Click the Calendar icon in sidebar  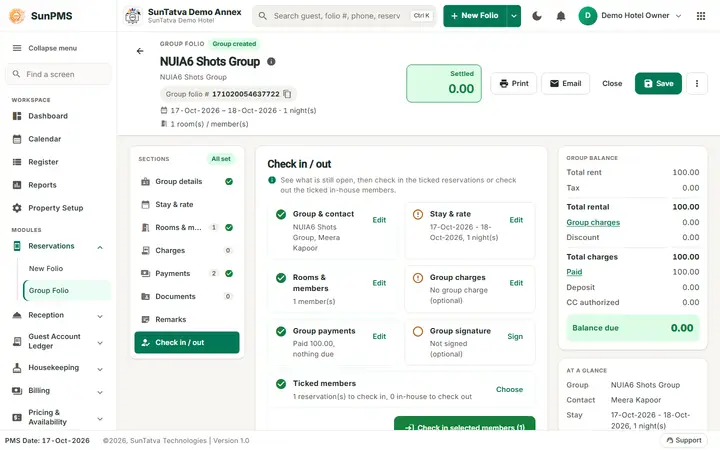tap(17, 139)
